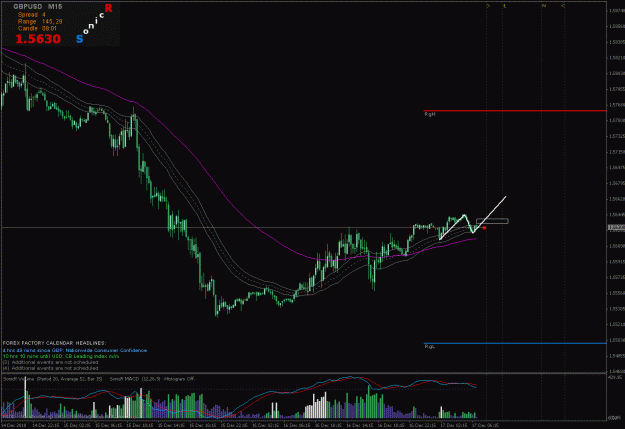Click the 16 Dec 14:15 time label
The height and width of the screenshot is (429, 625).
pos(360,425)
